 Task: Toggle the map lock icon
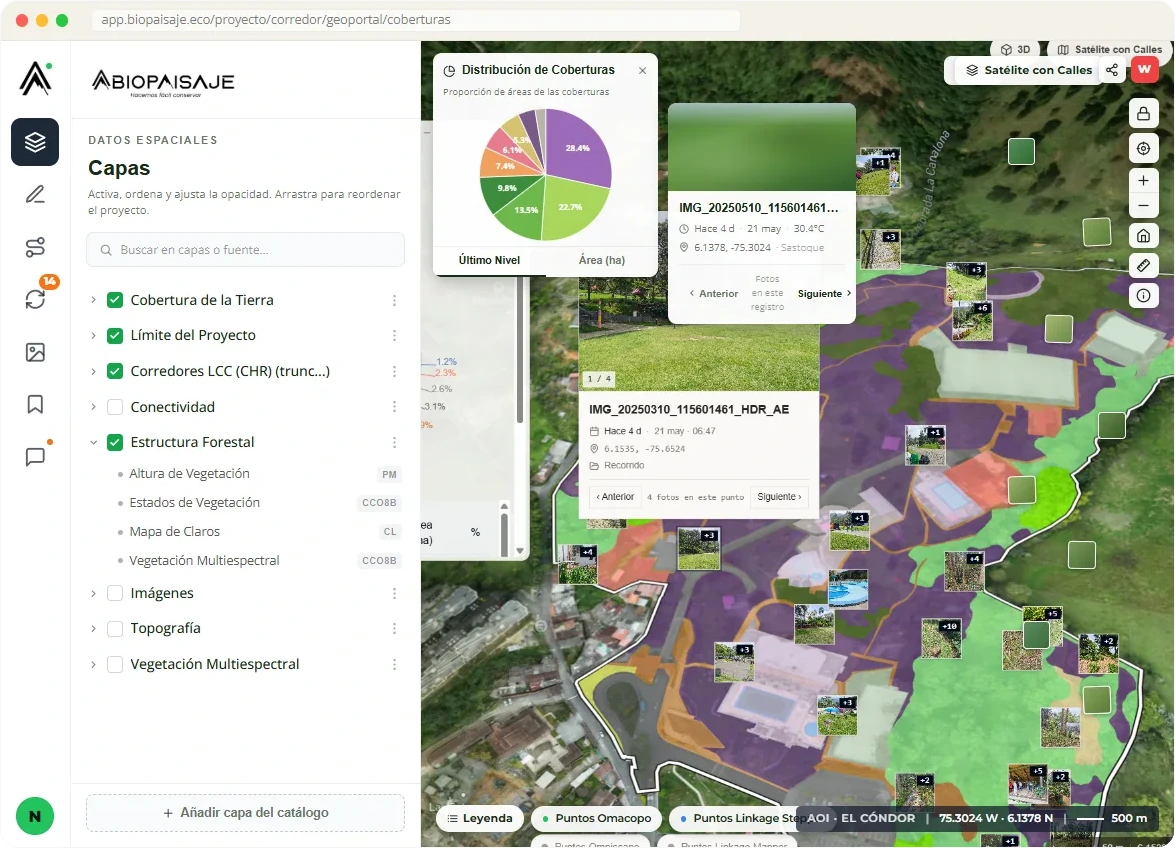point(1144,114)
